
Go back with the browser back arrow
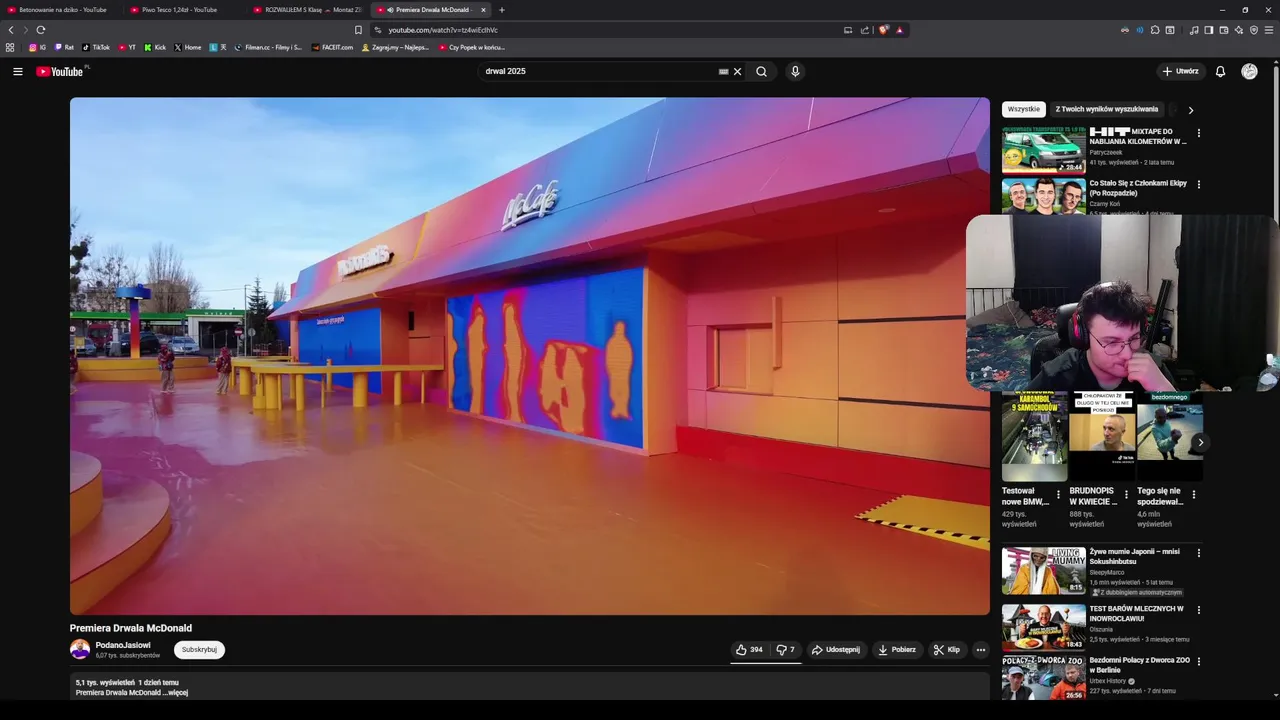11,30
